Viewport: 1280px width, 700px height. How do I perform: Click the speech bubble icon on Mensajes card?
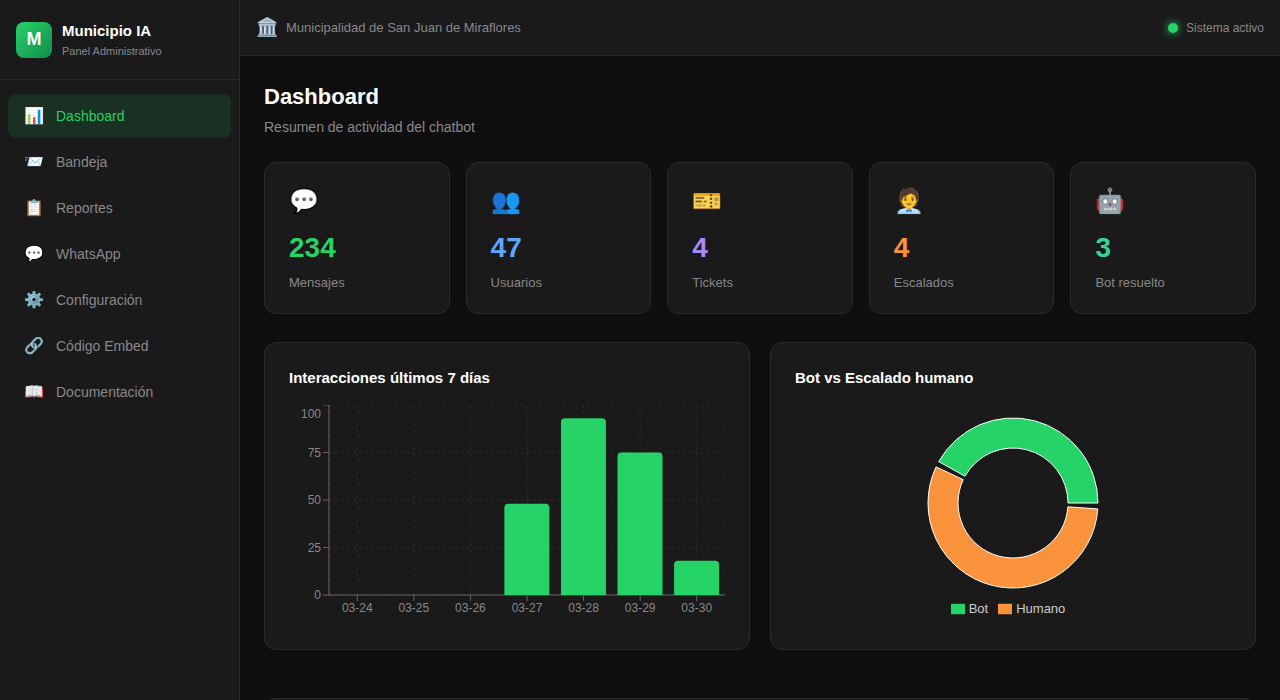tap(304, 201)
